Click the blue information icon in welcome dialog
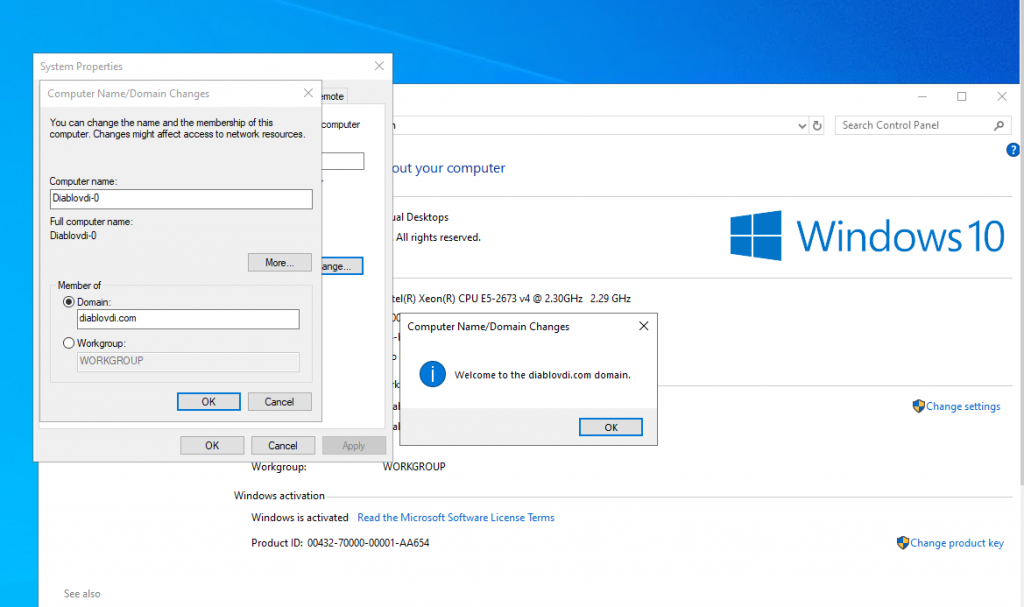This screenshot has width=1024, height=607. pos(432,374)
